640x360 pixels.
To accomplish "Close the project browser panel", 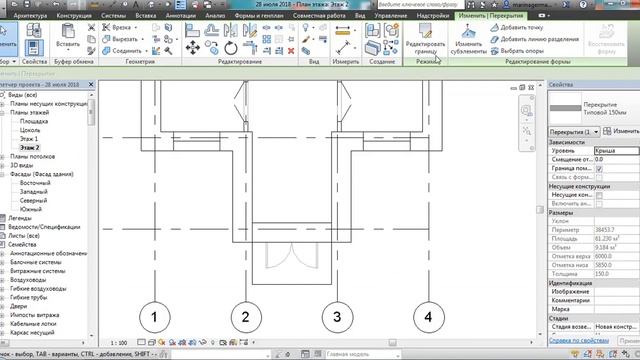I will [x=91, y=84].
